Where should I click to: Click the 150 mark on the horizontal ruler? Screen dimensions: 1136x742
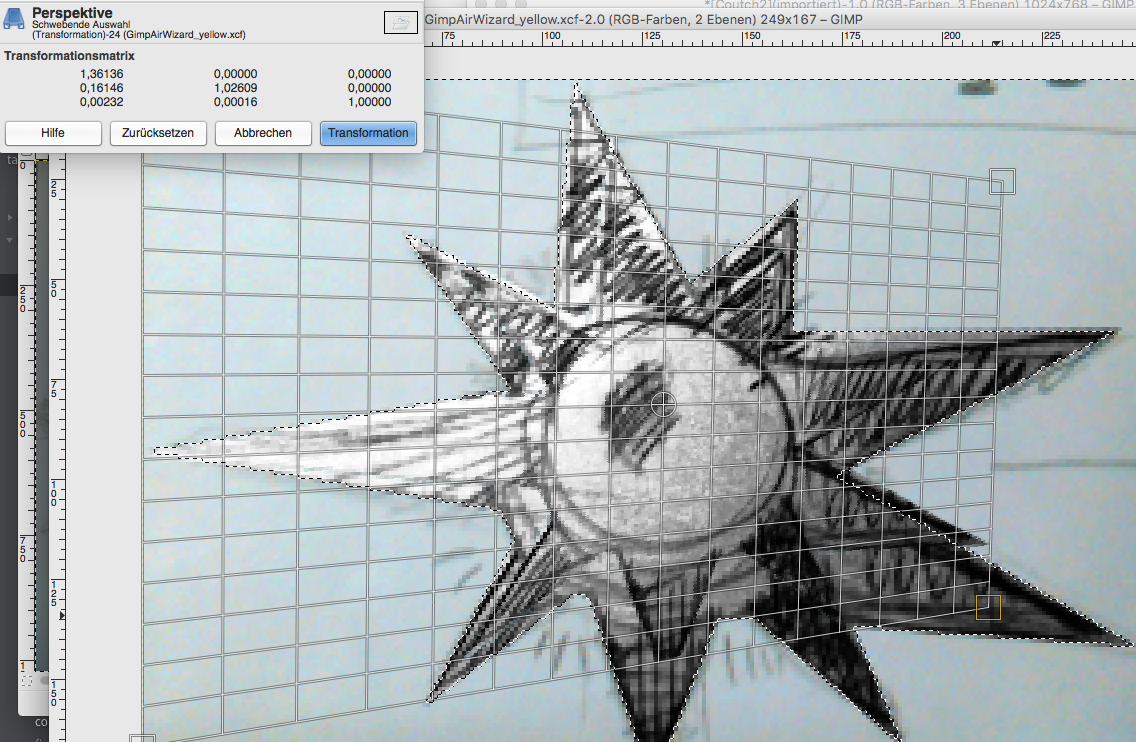click(751, 36)
